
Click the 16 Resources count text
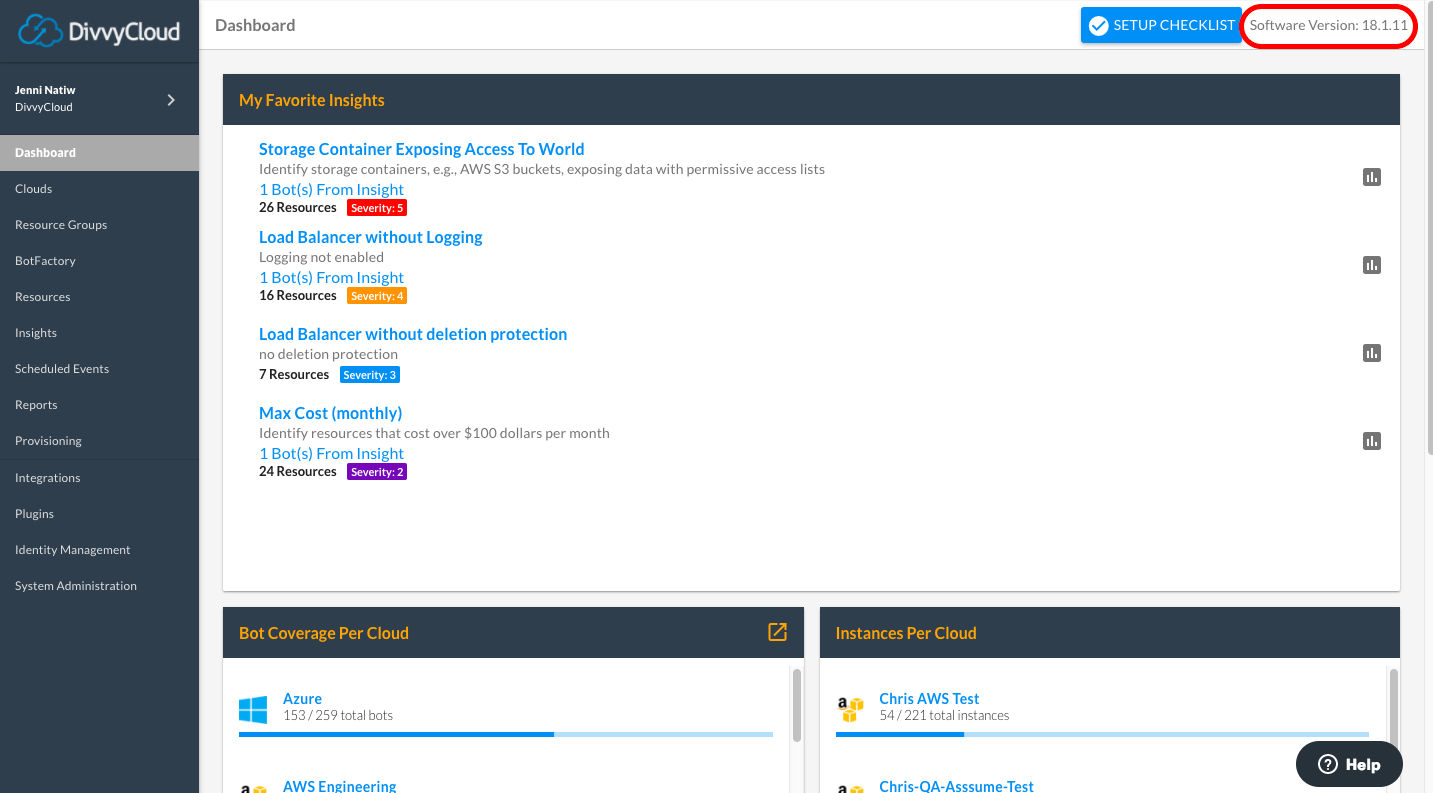[298, 296]
